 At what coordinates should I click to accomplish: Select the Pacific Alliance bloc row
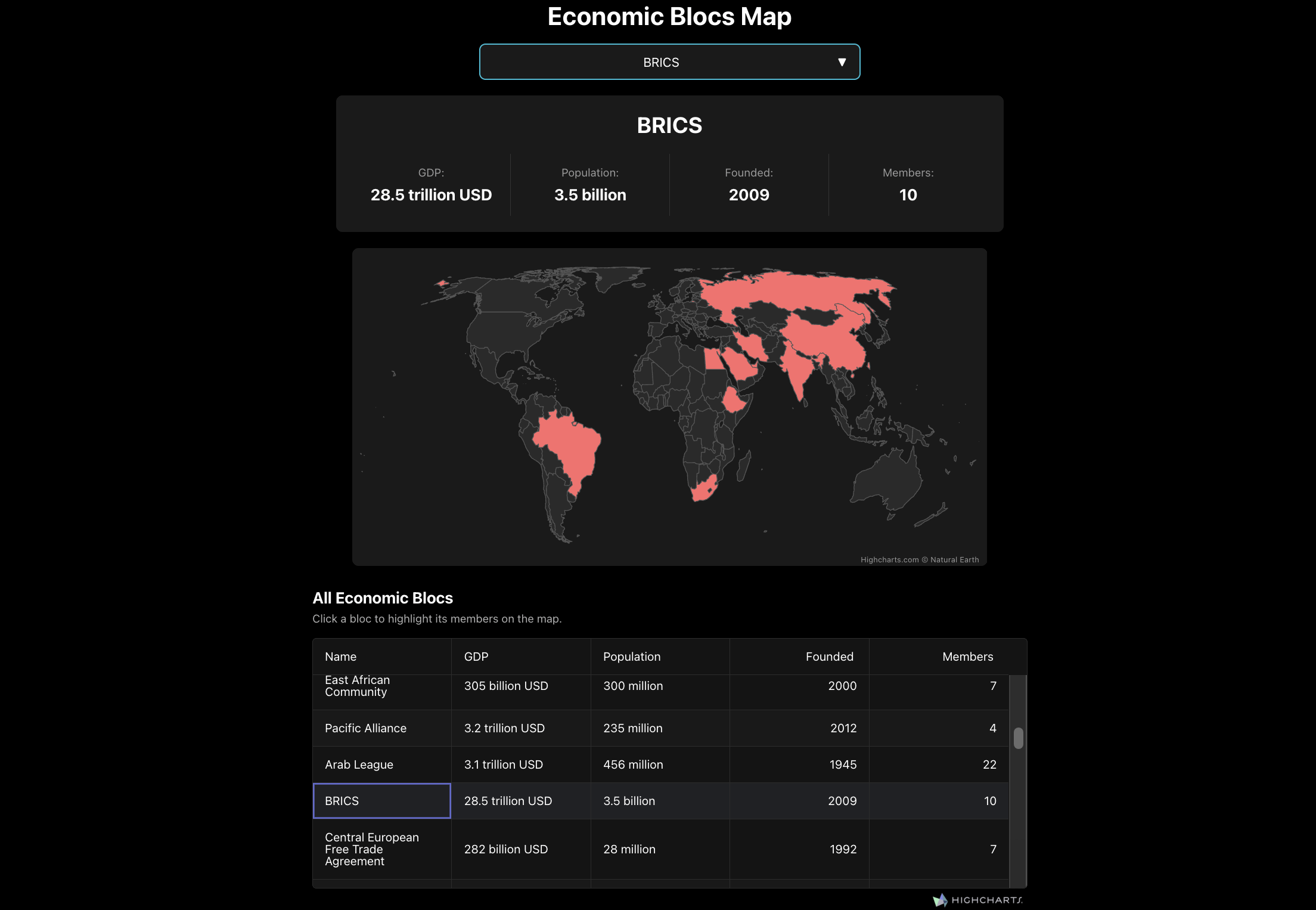click(365, 728)
